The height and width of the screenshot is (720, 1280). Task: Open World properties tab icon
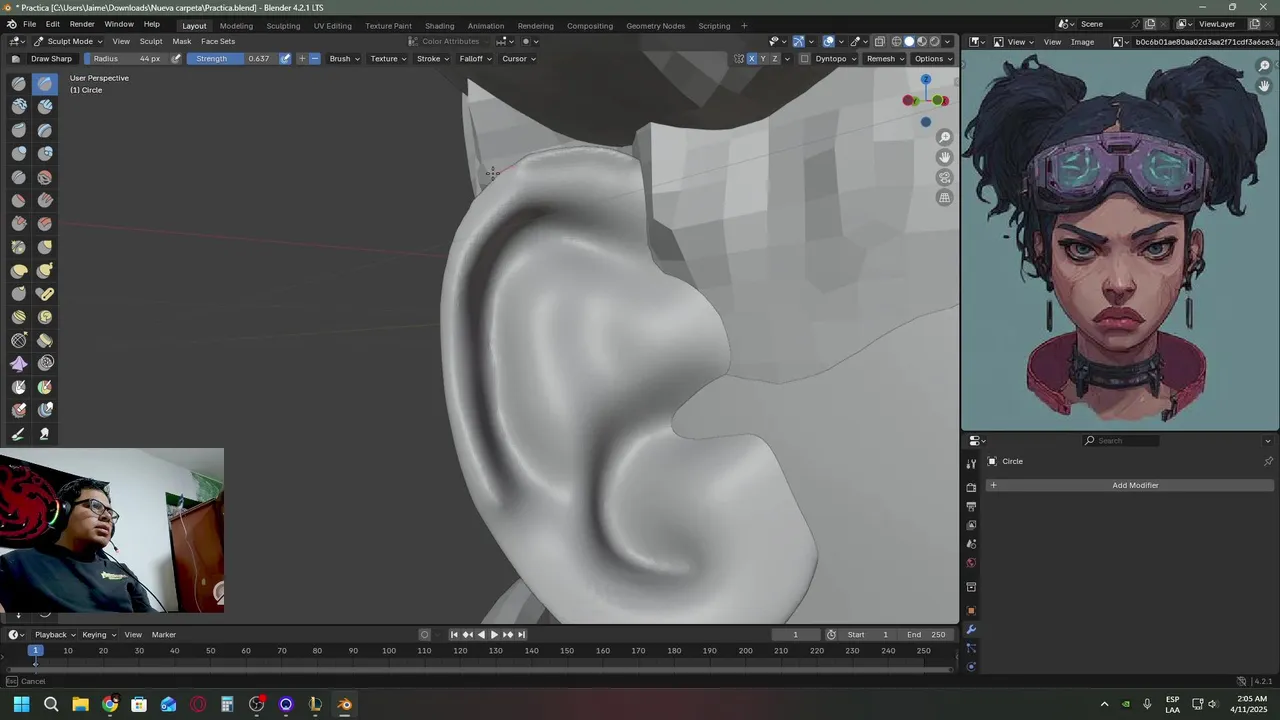(971, 563)
